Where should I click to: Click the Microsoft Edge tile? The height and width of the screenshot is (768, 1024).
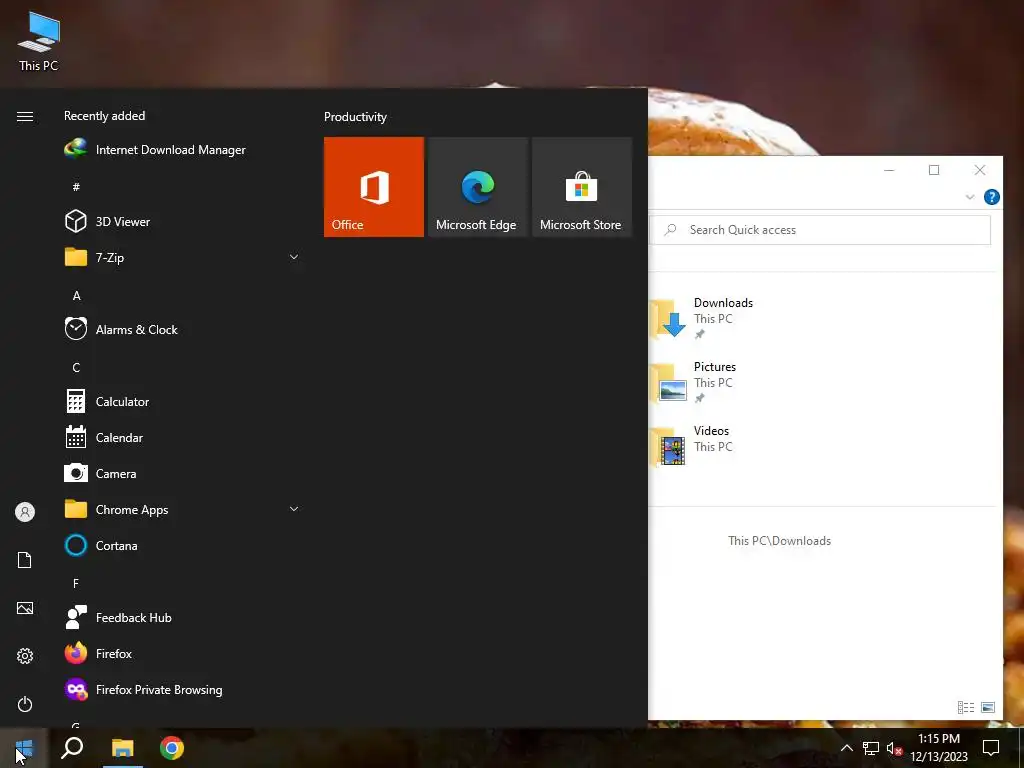coord(477,187)
